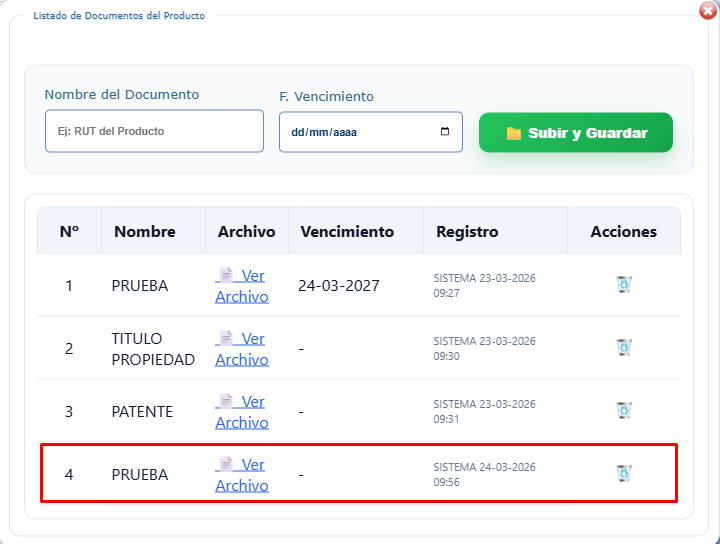
Task: Click the Registro column header
Action: pyautogui.click(x=467, y=231)
